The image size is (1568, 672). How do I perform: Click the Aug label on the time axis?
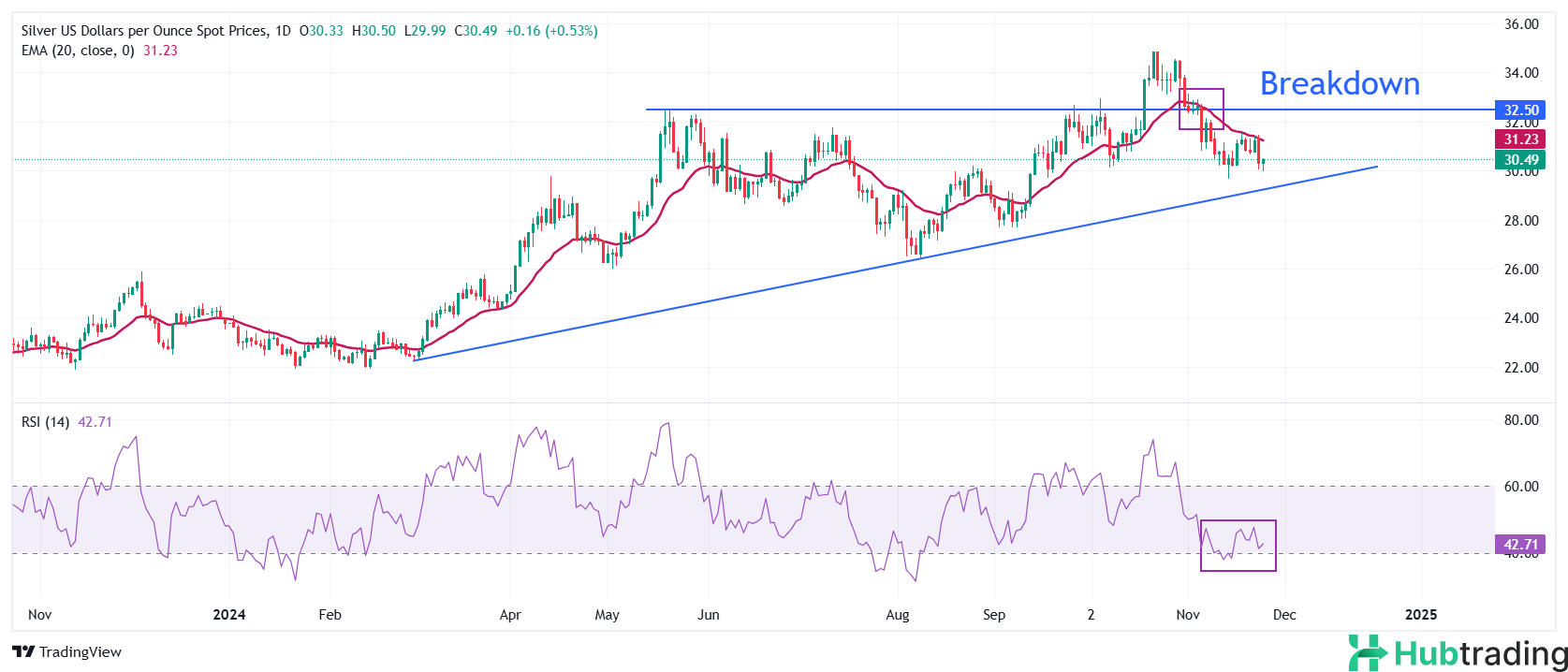pos(897,615)
